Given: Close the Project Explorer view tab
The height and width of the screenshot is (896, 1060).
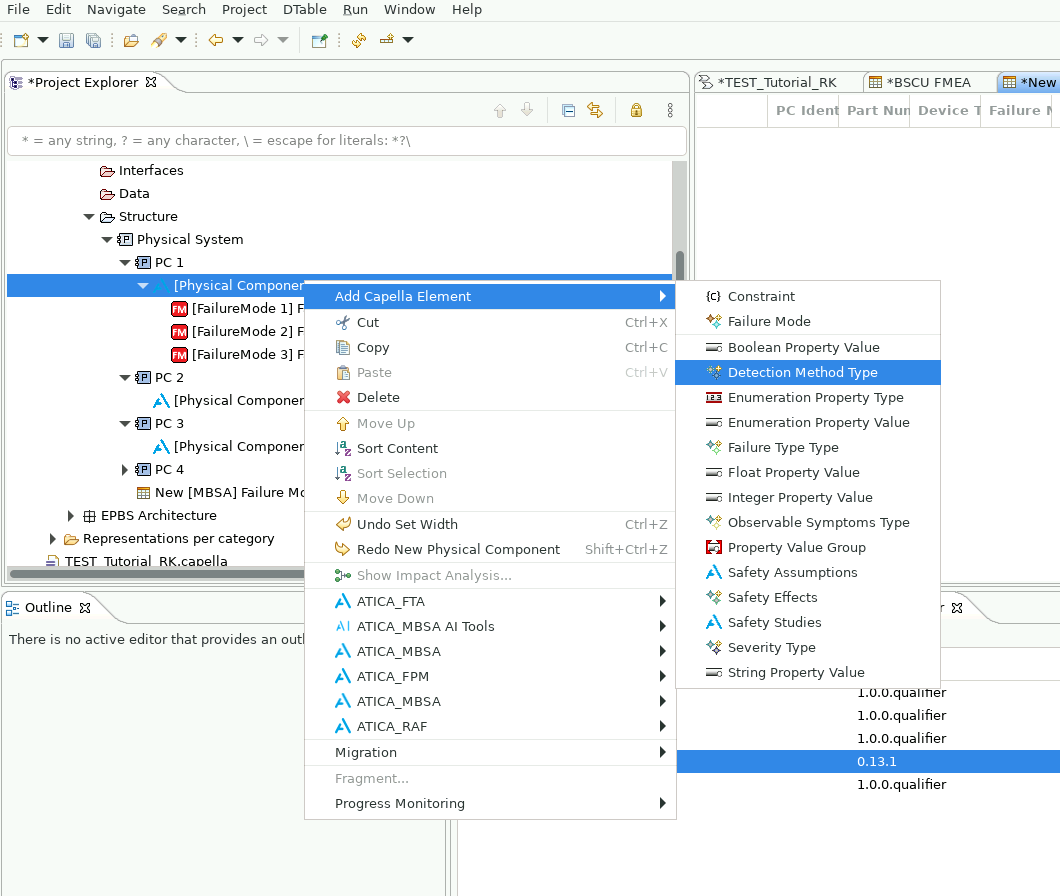Looking at the screenshot, I should coord(151,82).
